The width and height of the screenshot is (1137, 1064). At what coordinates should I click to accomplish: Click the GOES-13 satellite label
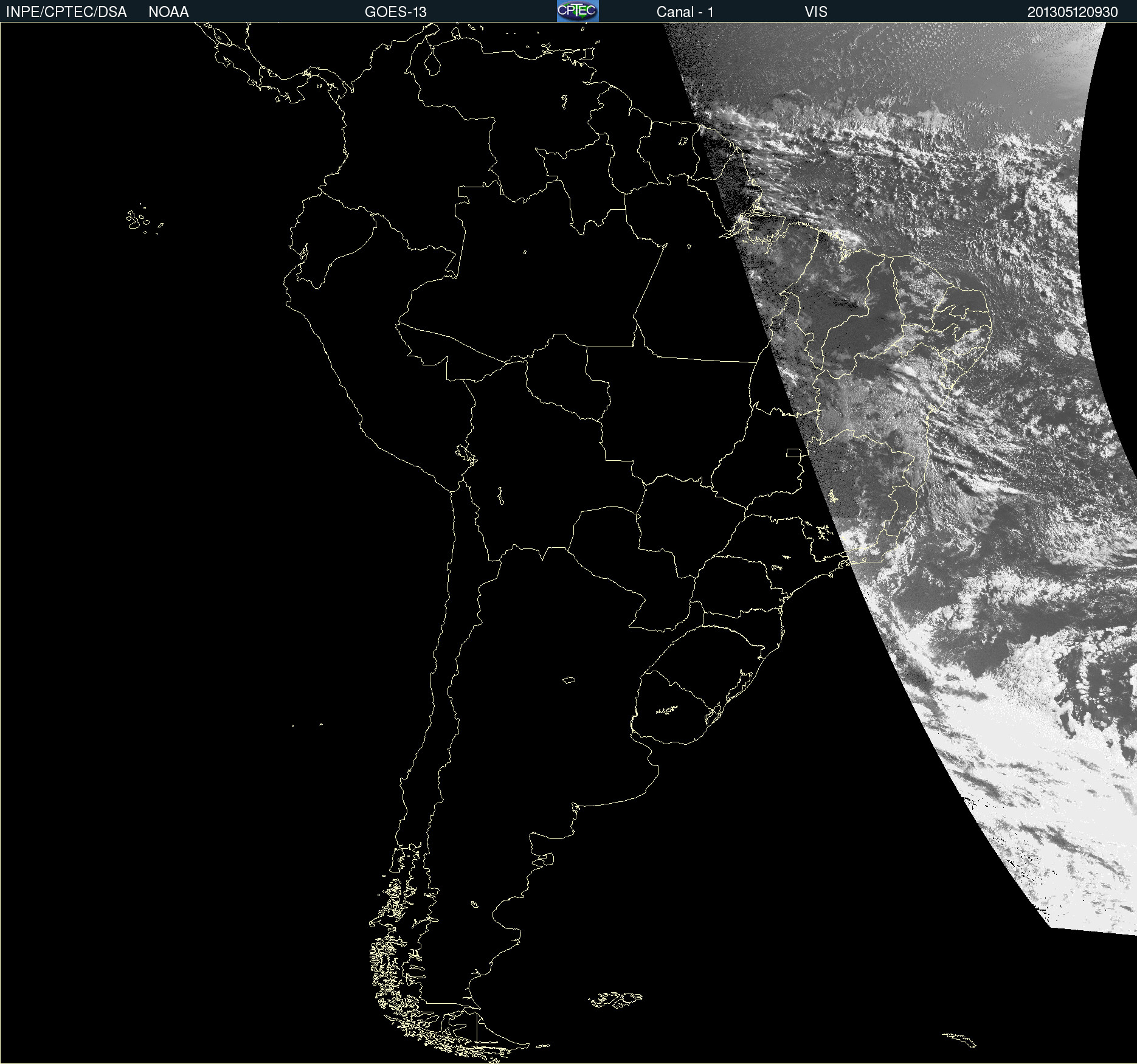point(396,12)
